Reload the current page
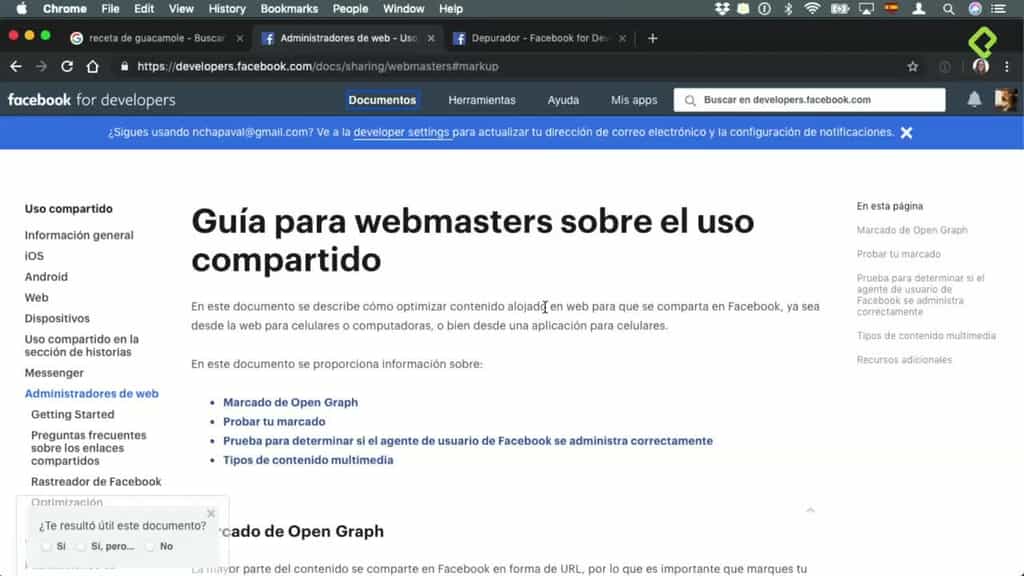Viewport: 1024px width, 576px height. click(x=67, y=67)
